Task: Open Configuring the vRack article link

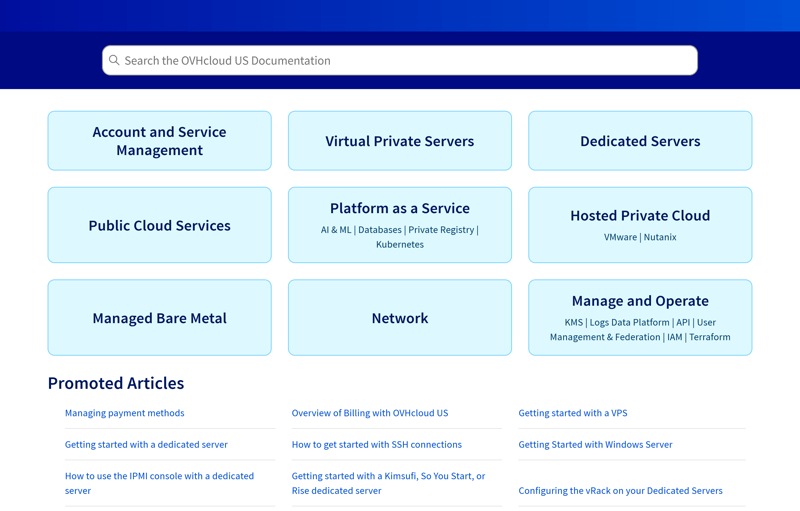Action: pyautogui.click(x=620, y=491)
